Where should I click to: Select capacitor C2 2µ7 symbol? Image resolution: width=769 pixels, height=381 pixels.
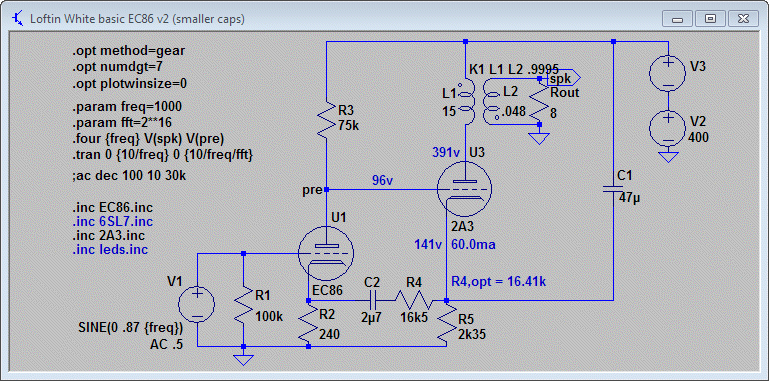coord(372,300)
